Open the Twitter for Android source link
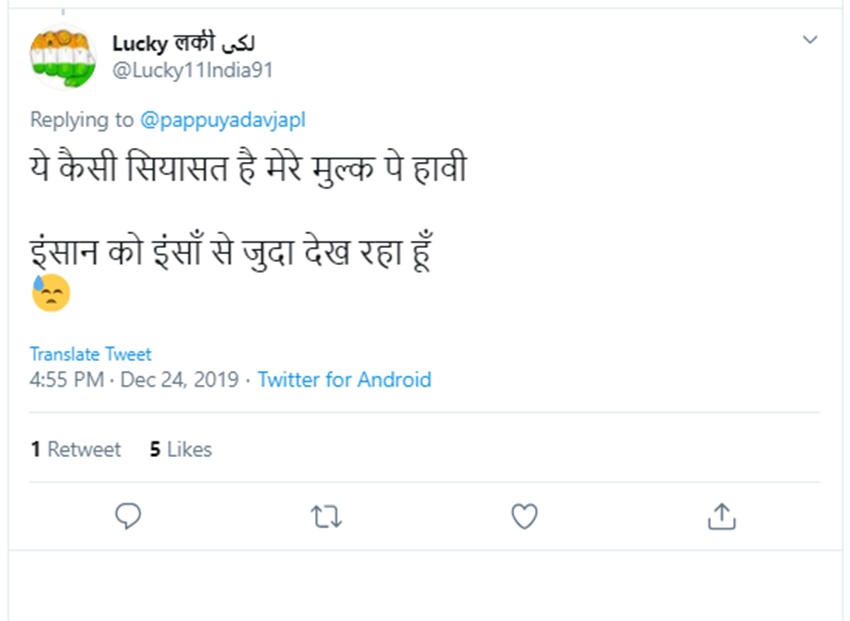This screenshot has height=621, width=850. coord(344,380)
